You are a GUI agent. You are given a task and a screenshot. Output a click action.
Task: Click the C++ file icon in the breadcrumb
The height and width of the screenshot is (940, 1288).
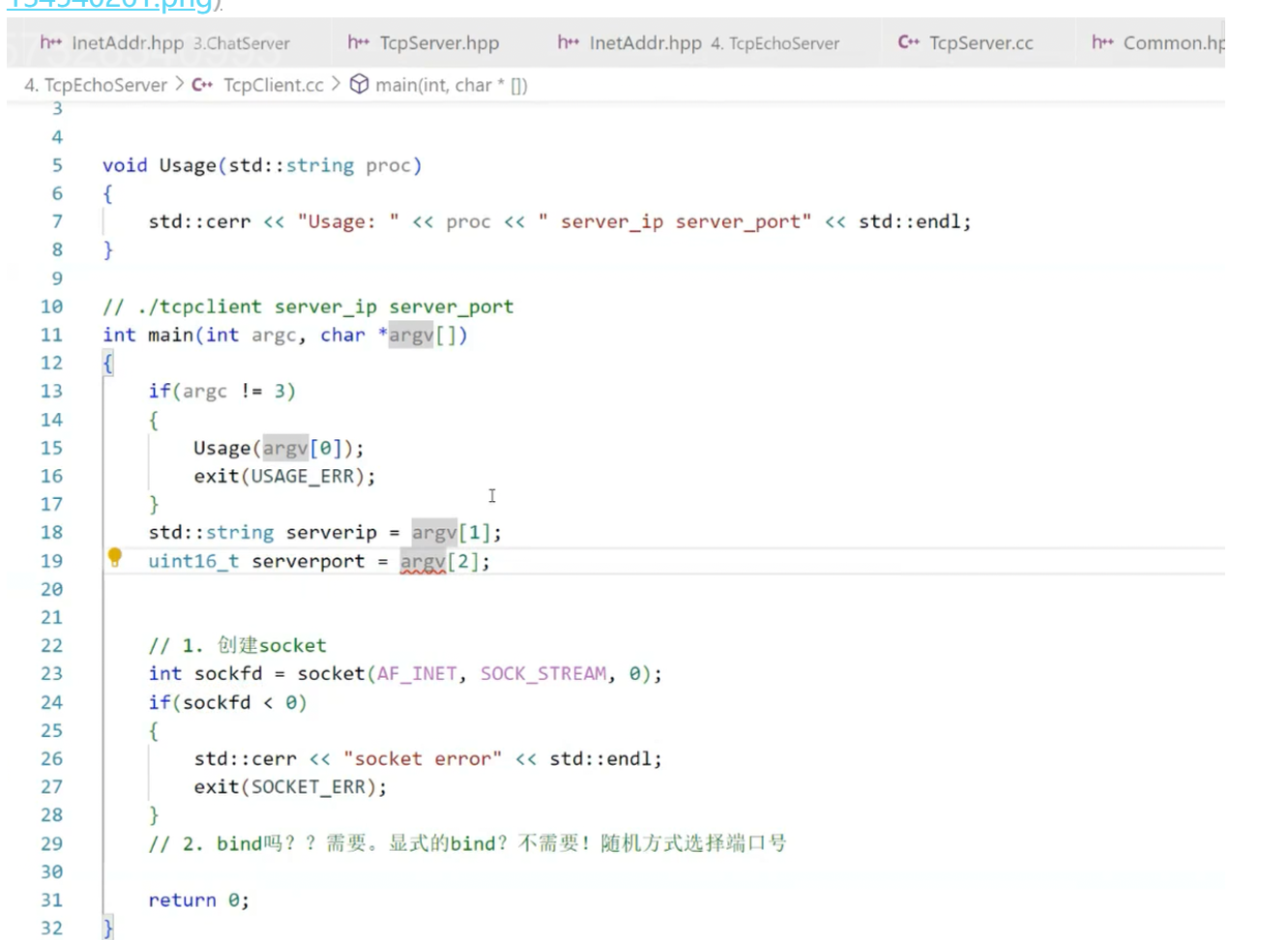pyautogui.click(x=202, y=85)
